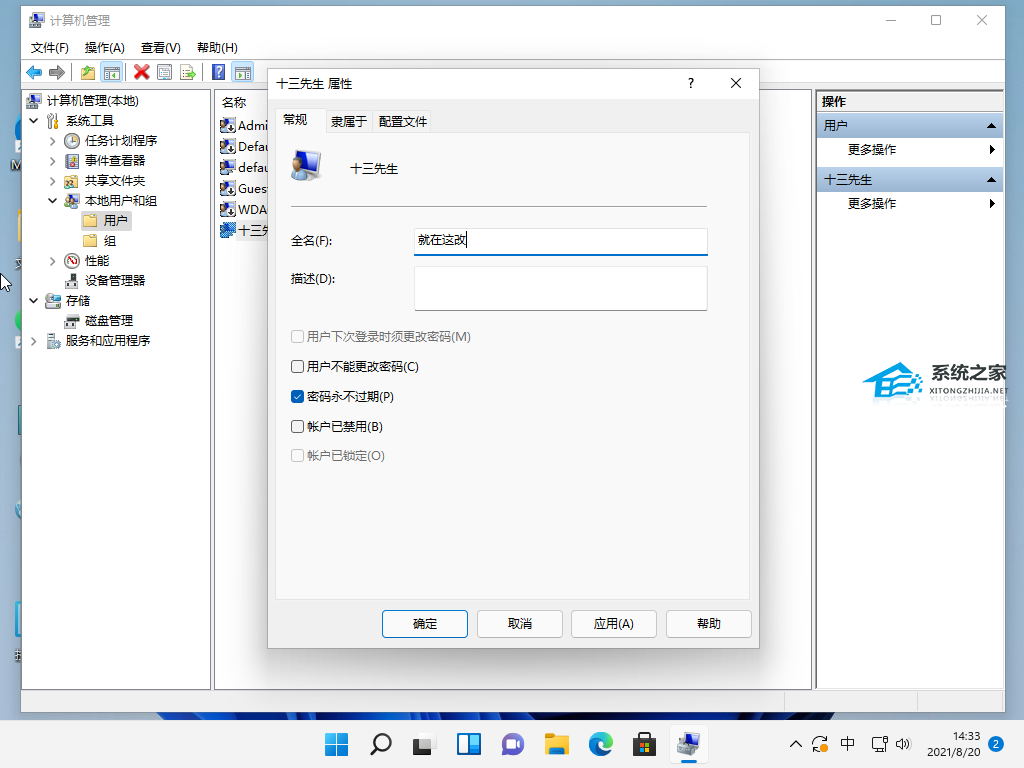Click inside the 描述(D) input field
This screenshot has width=1024, height=768.
coord(560,288)
